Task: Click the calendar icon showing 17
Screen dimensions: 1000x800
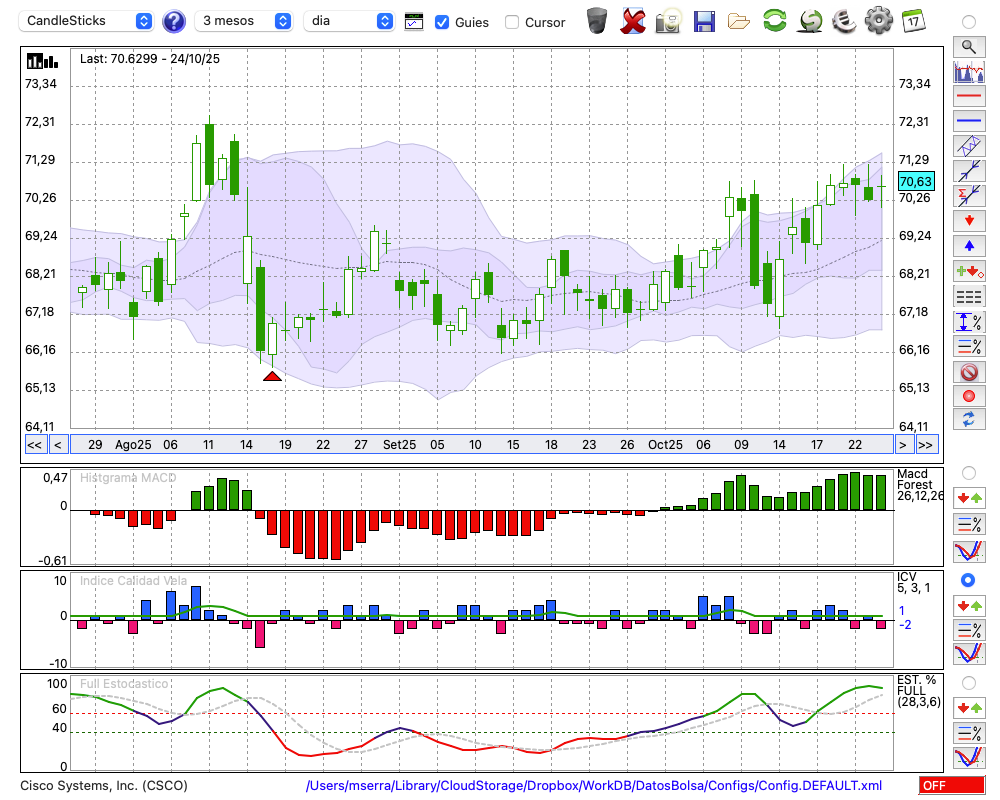Action: [913, 20]
